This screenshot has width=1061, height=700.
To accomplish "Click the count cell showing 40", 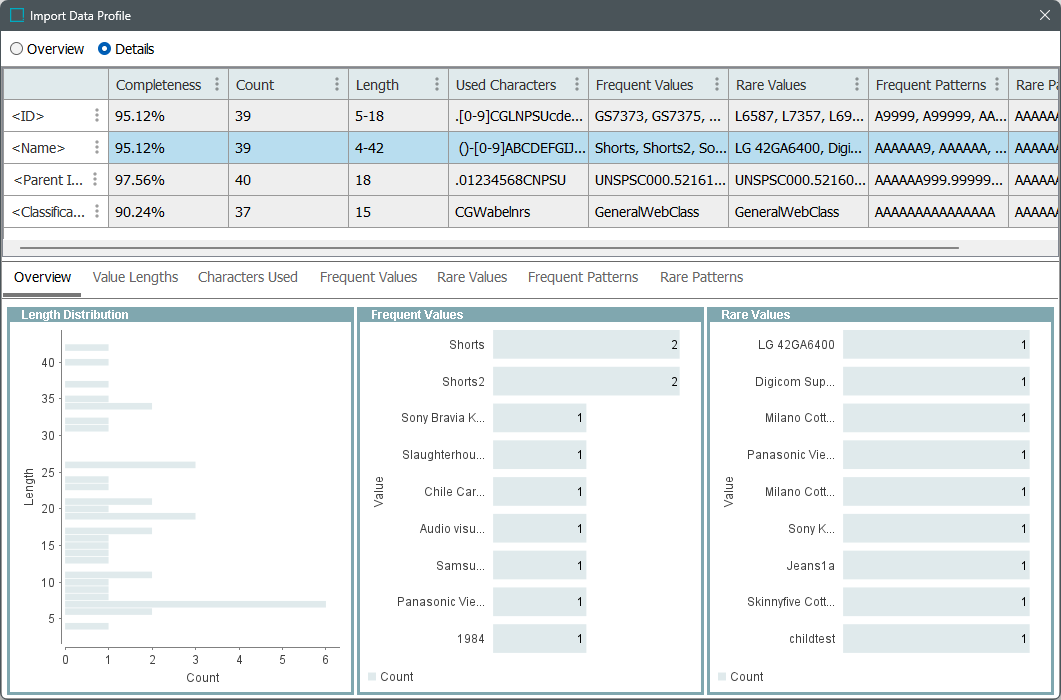I will click(288, 179).
